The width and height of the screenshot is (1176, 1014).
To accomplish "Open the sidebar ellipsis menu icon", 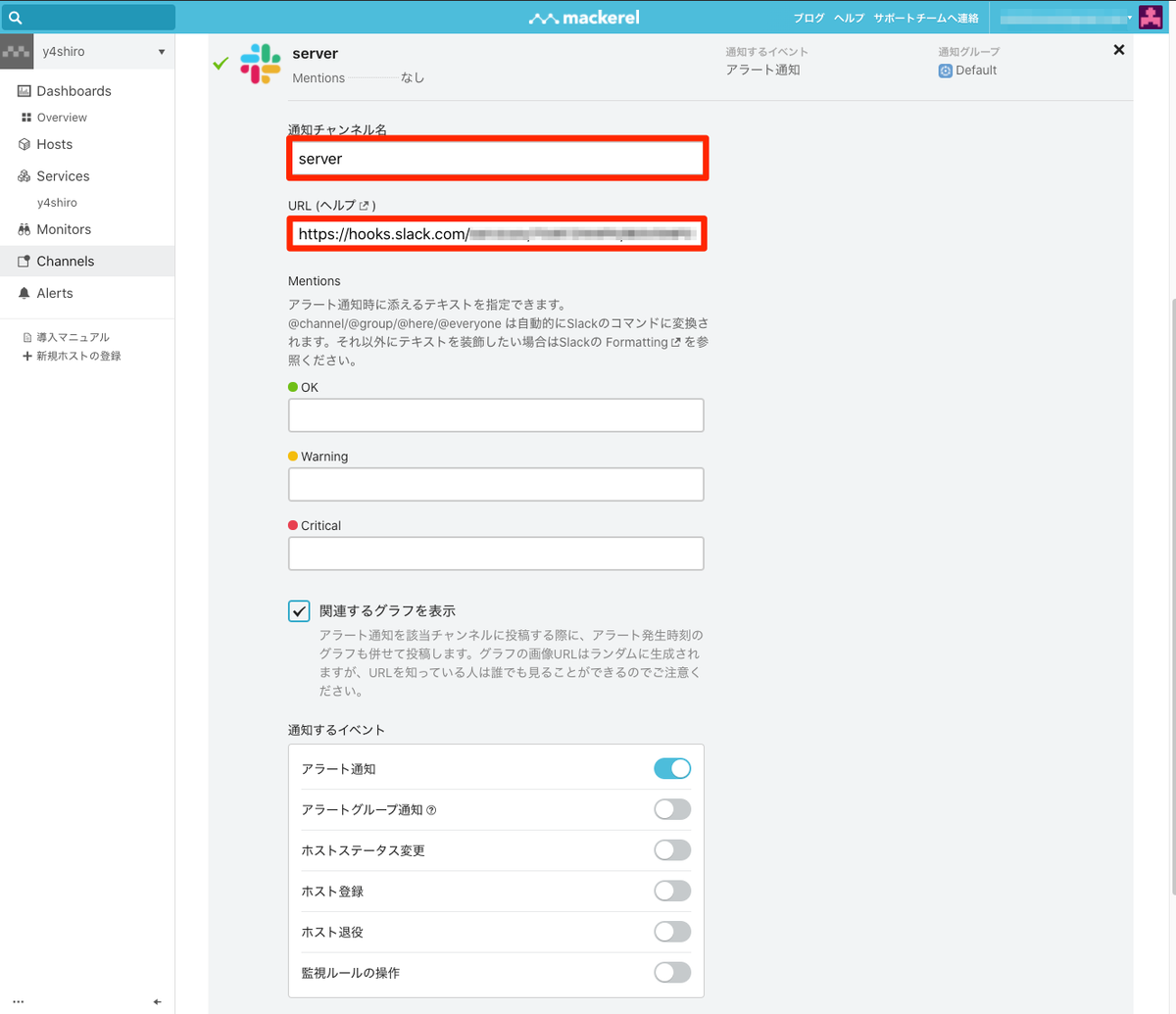I will 18,1002.
